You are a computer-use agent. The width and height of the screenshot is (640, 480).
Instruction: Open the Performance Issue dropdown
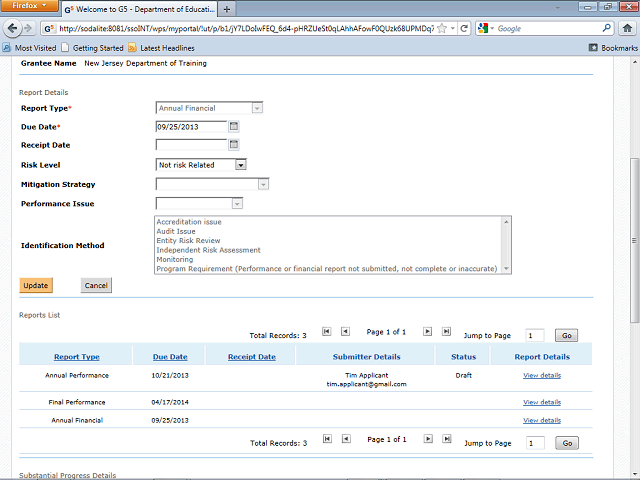(237, 204)
